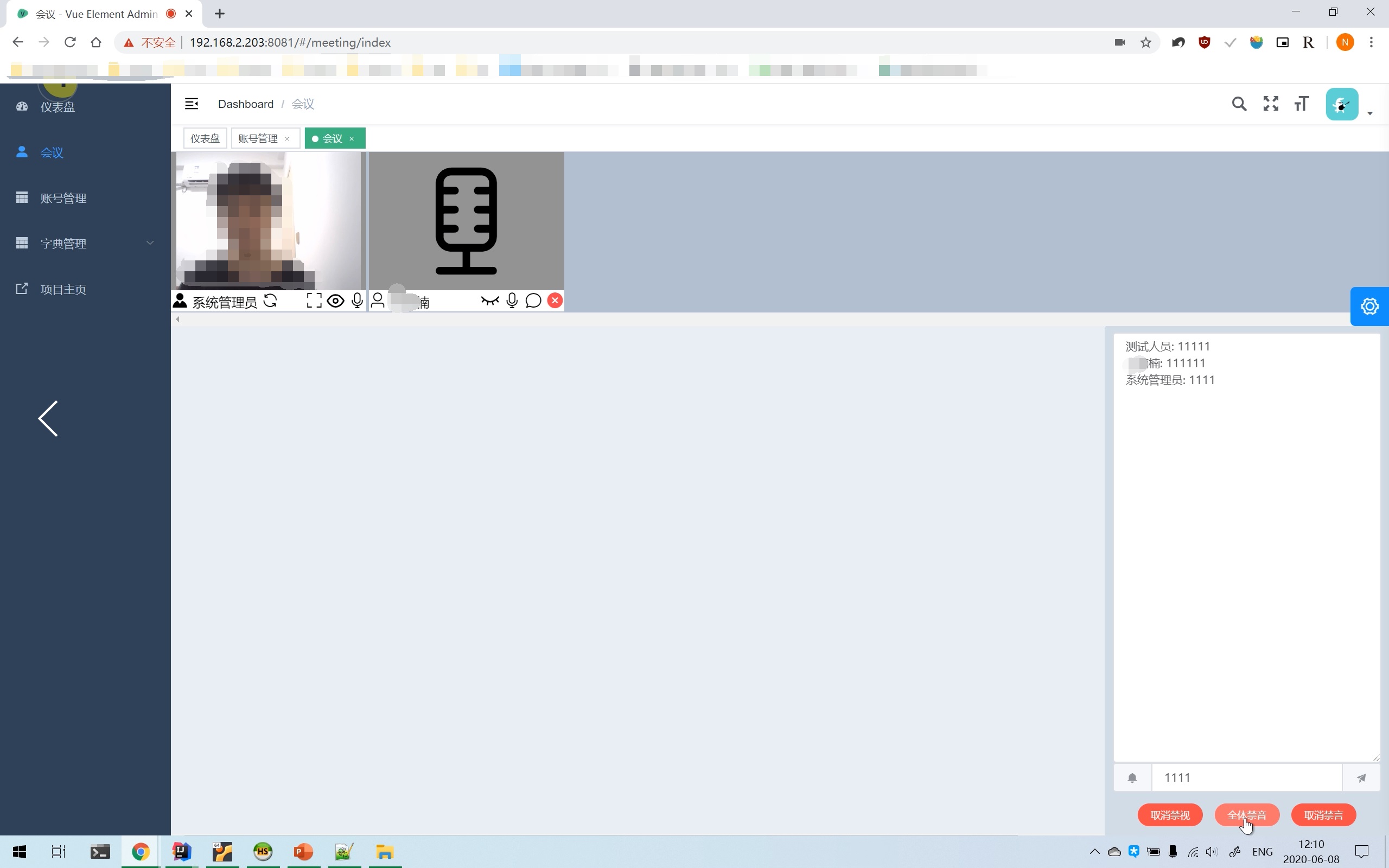Click the chat bubble icon on second participant
Viewport: 1389px width, 868px height.
533,301
